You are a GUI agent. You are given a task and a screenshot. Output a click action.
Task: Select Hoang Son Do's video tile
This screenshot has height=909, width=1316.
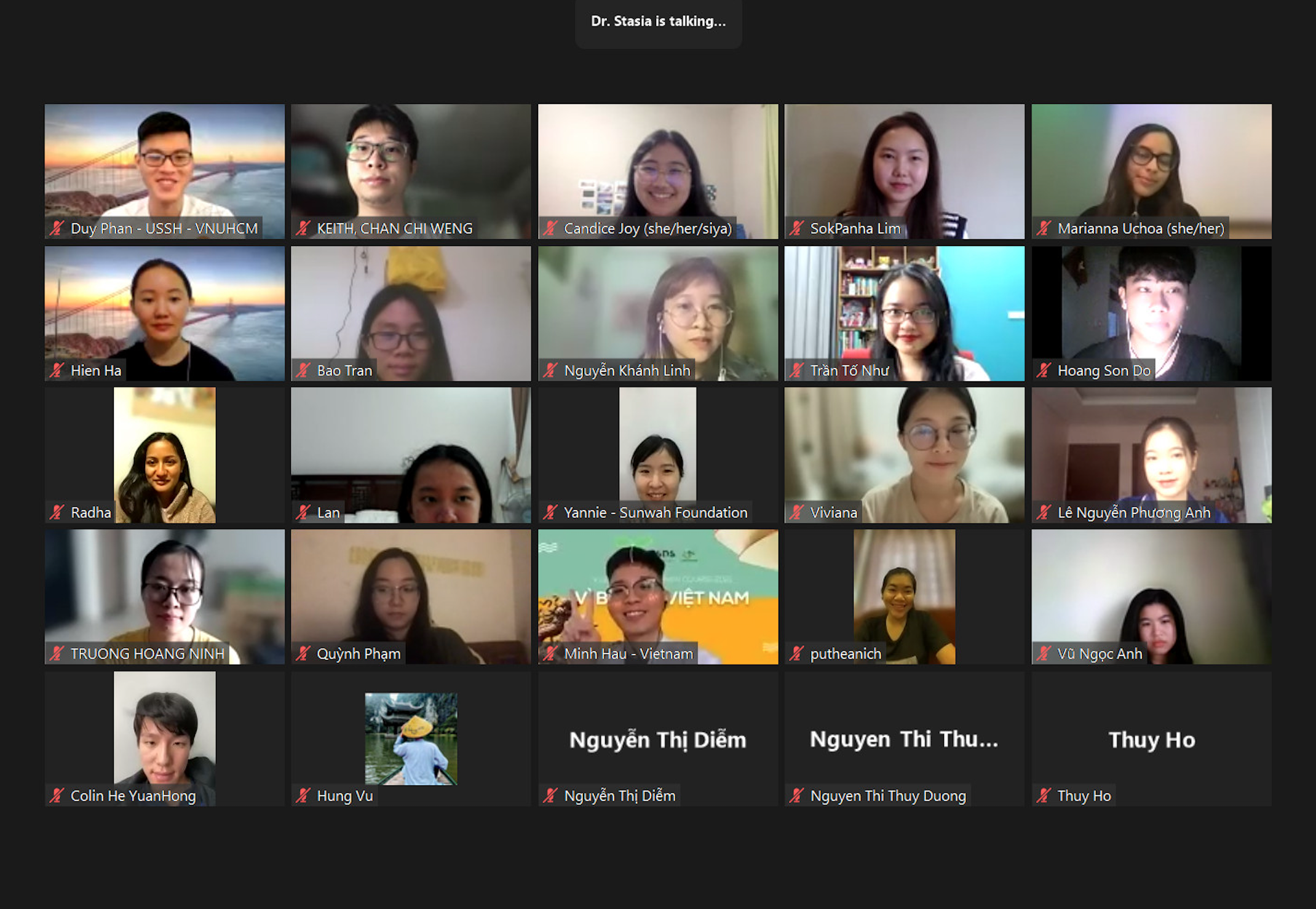(1151, 314)
